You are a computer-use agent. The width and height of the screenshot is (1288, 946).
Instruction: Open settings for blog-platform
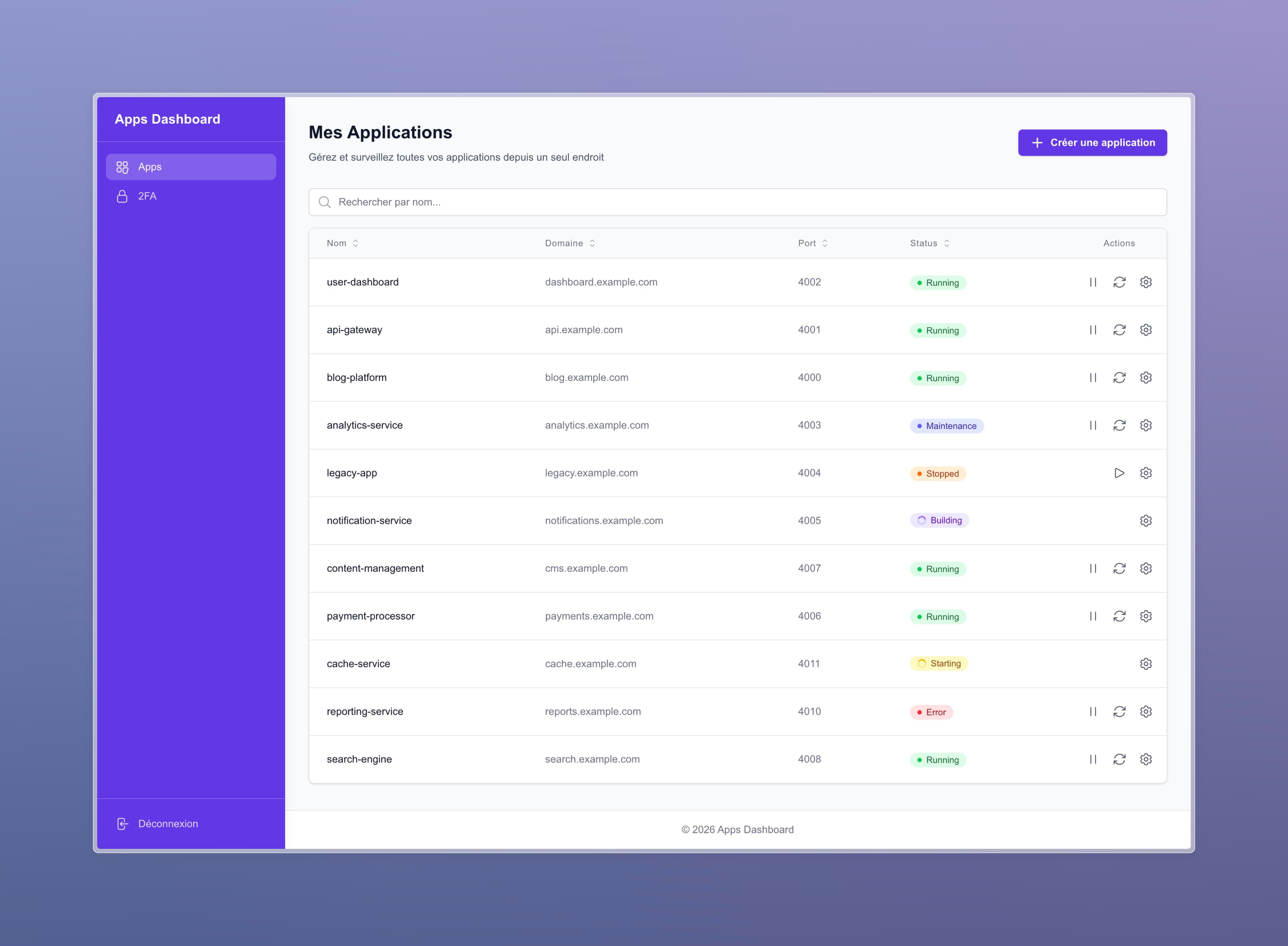1146,377
